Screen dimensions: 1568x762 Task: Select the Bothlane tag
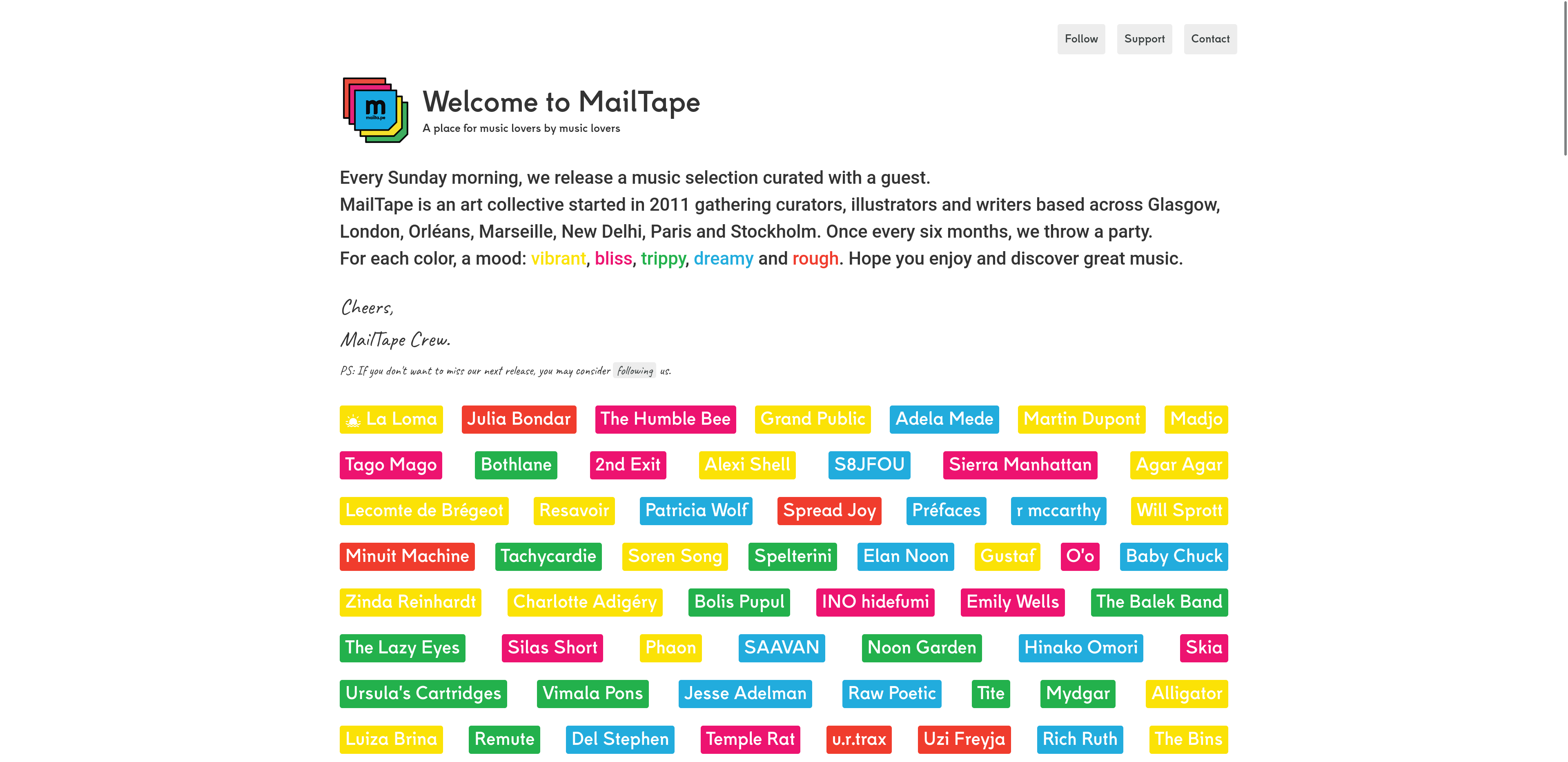click(x=516, y=465)
